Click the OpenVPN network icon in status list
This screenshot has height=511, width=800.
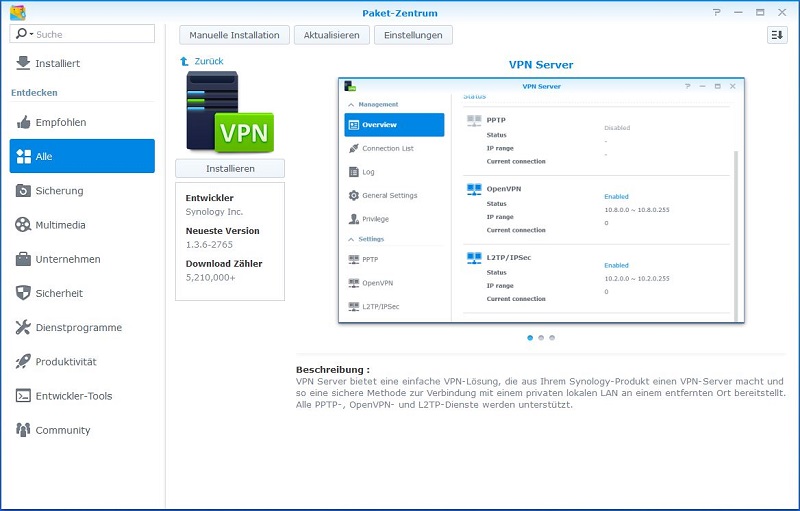pyautogui.click(x=474, y=189)
